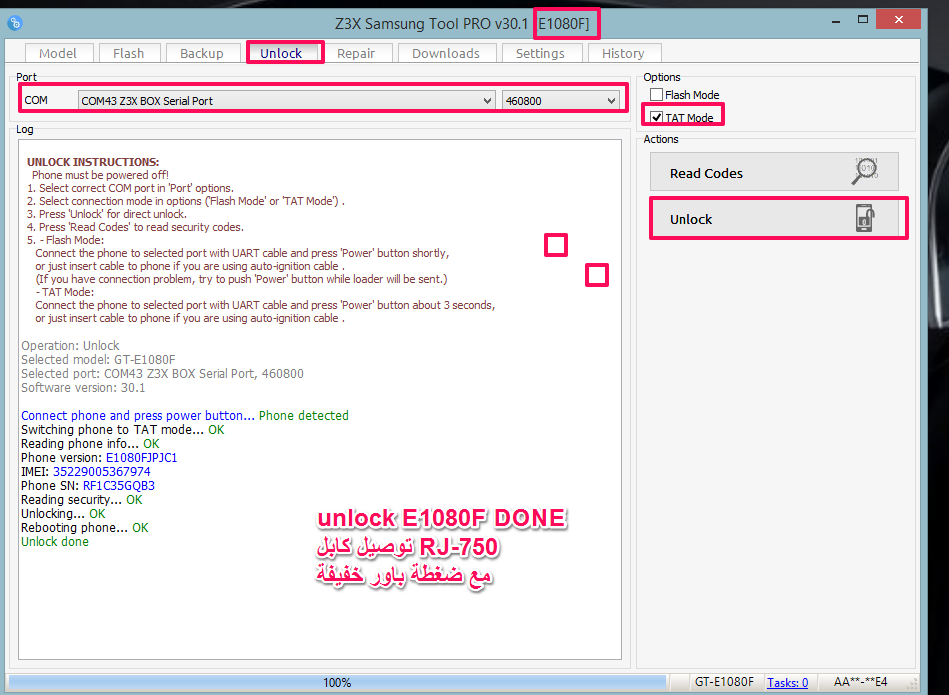
Task: Click the window resize grip in status bar
Action: (913, 684)
